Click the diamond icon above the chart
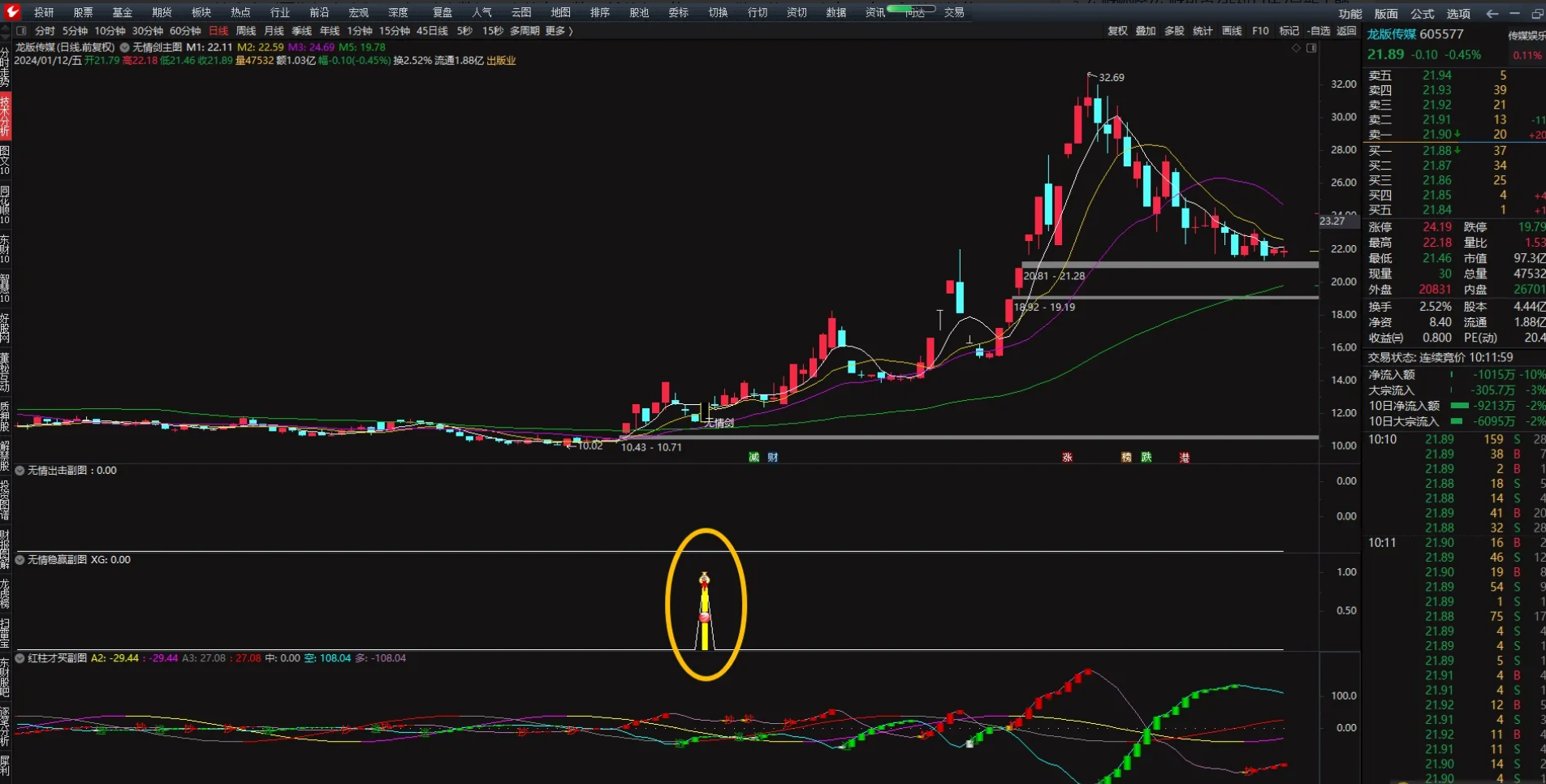Viewport: 1546px width, 784px height. [1296, 48]
